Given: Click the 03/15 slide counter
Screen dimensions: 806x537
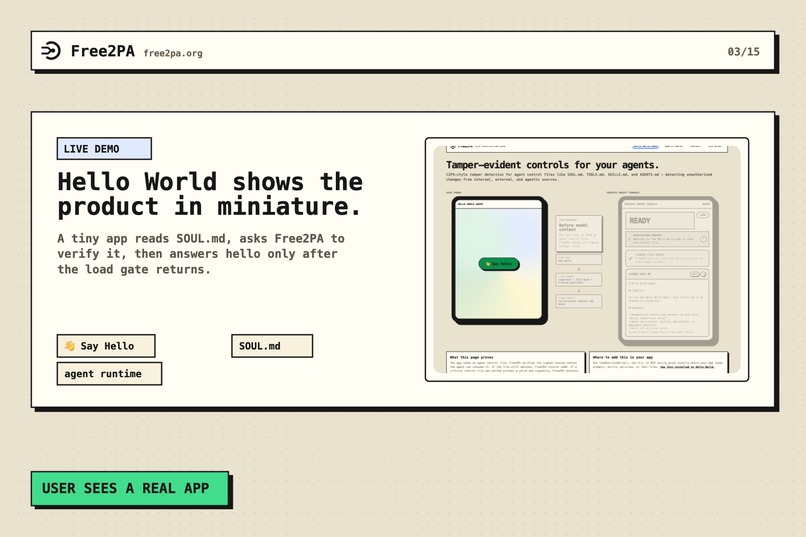Looking at the screenshot, I should pos(743,51).
